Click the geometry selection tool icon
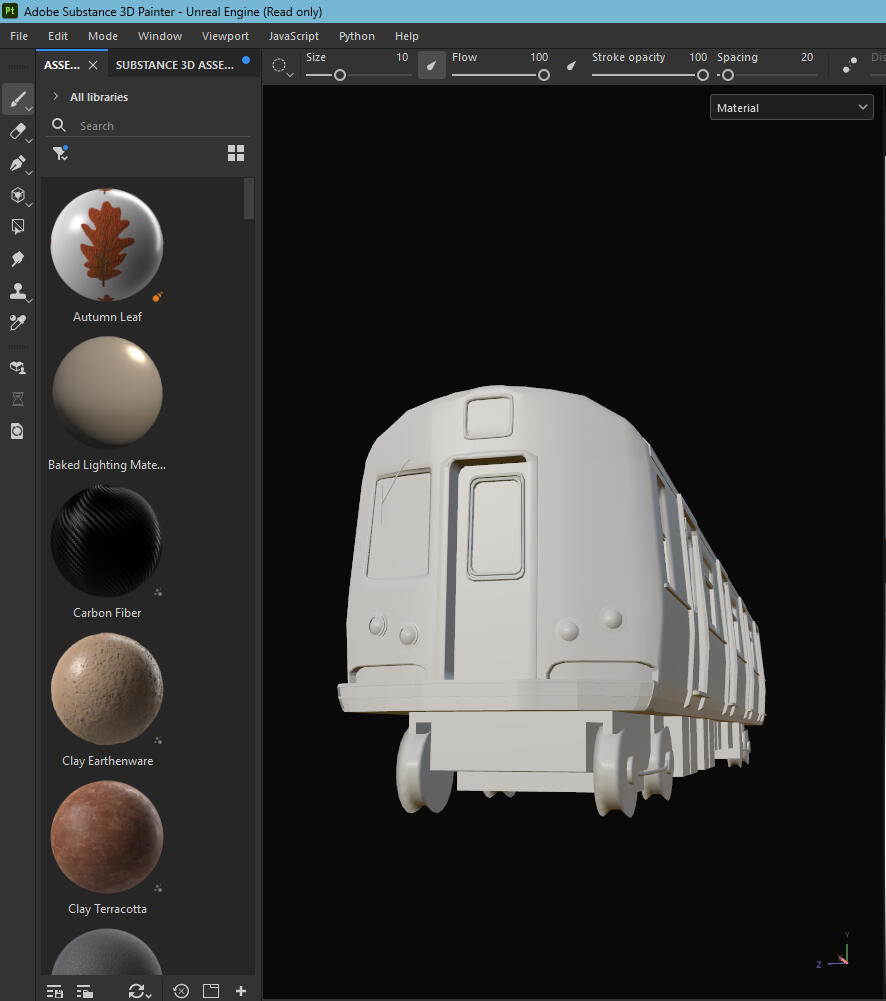886x1001 pixels. 17,227
